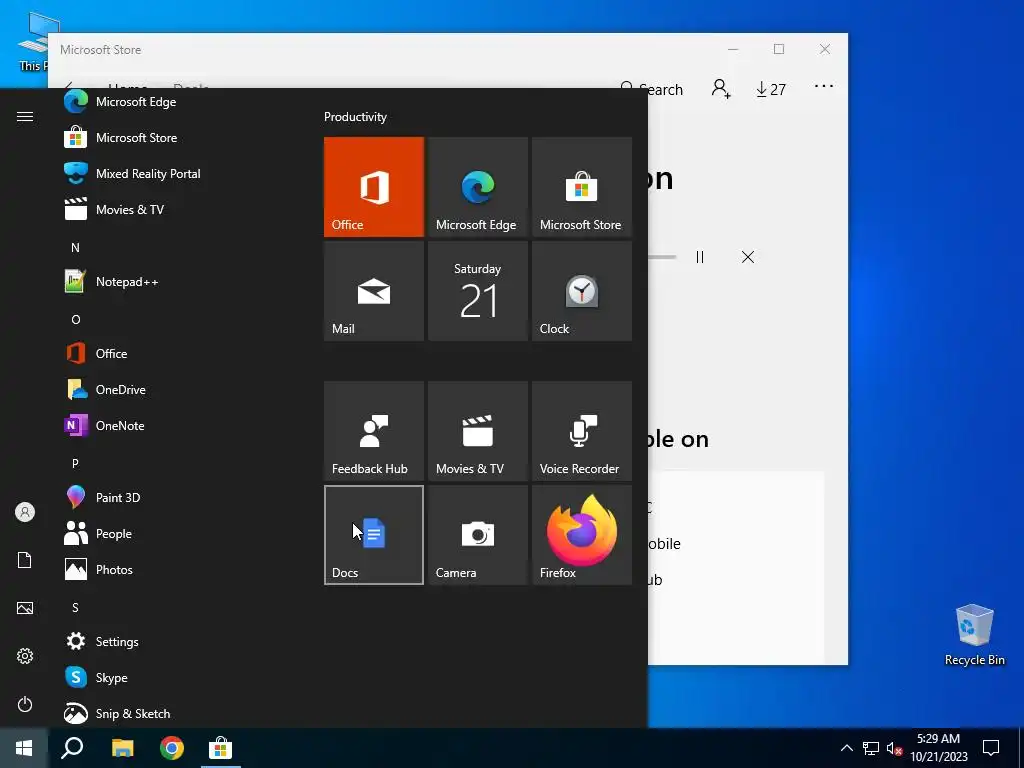Open Pictures from Start sidebar

click(x=25, y=608)
